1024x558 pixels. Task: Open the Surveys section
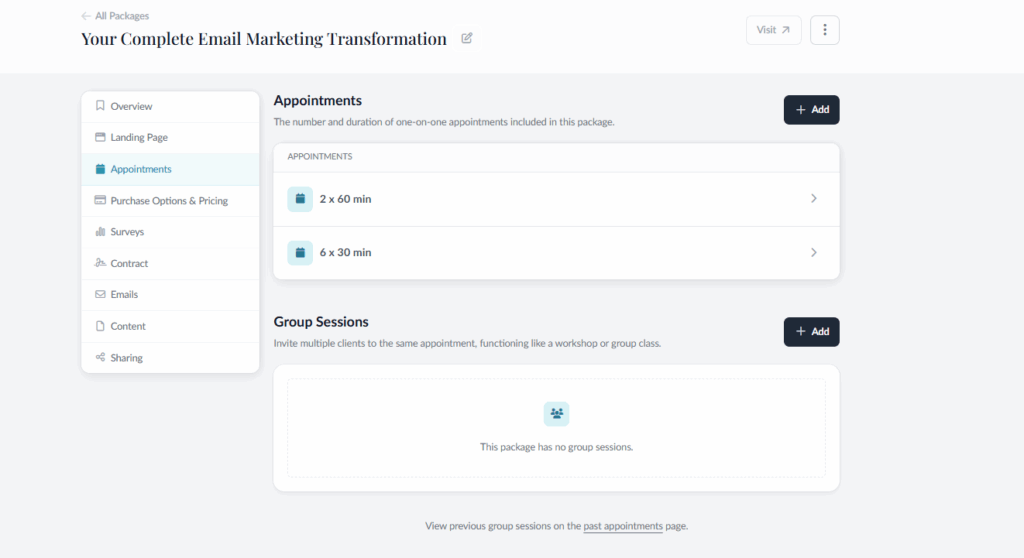coord(170,231)
